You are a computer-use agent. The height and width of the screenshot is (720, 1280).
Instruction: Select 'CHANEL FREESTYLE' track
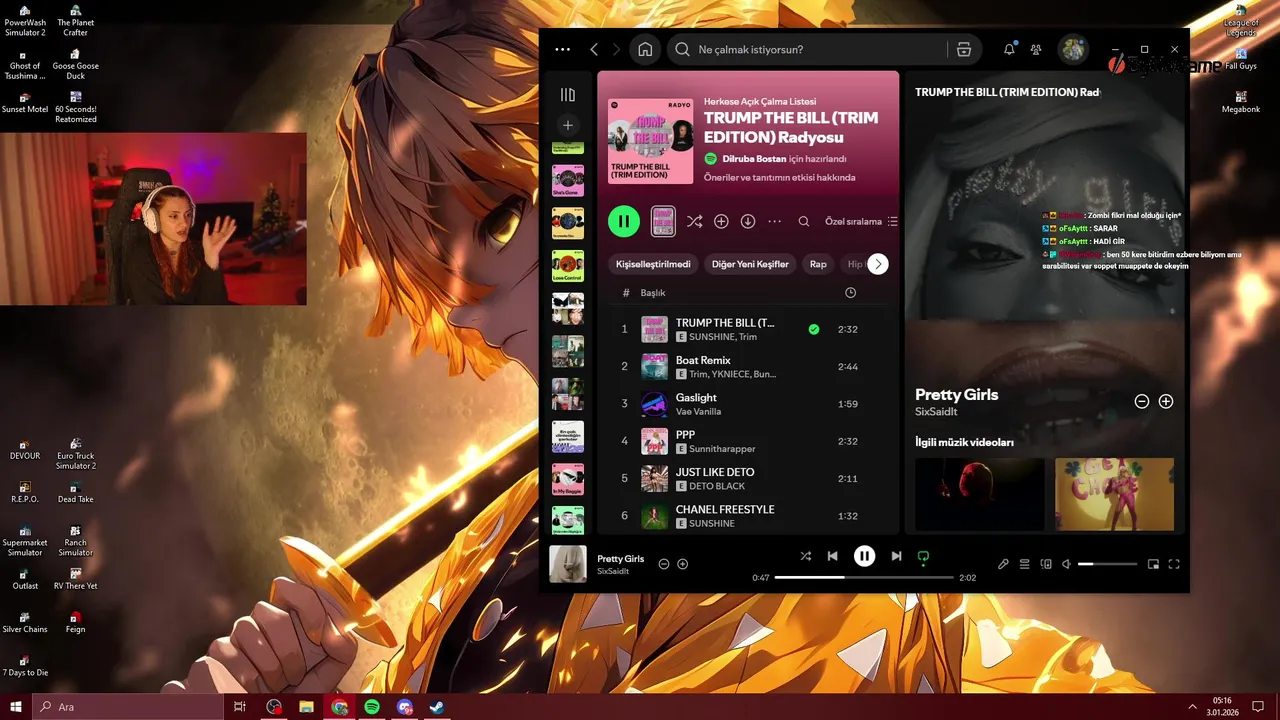(748, 516)
